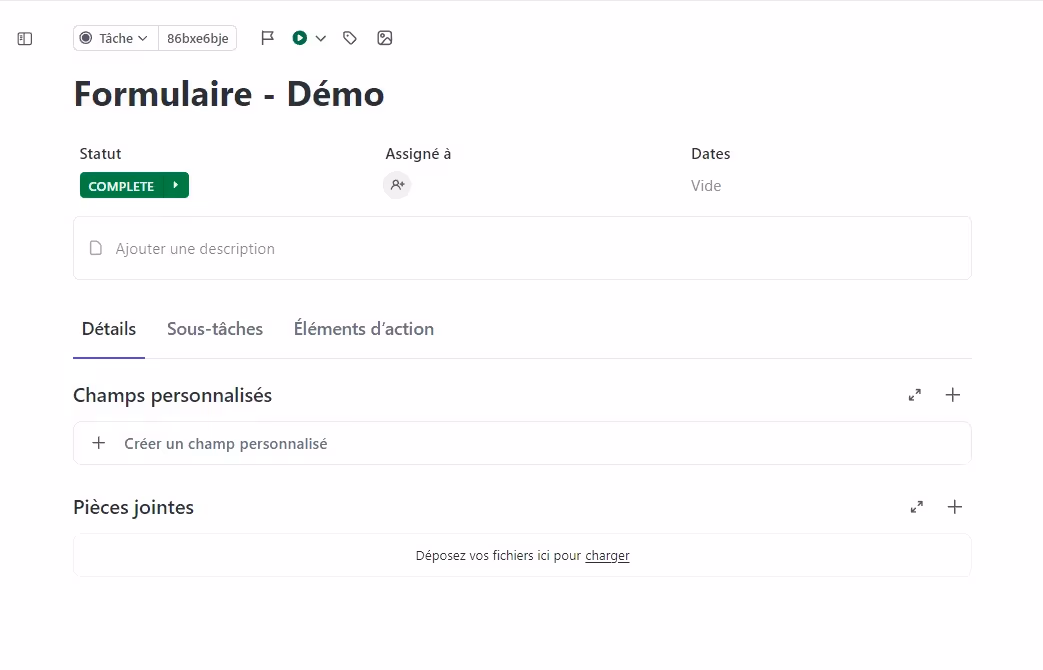Click the charger upload link
The height and width of the screenshot is (670, 1043).
607,556
